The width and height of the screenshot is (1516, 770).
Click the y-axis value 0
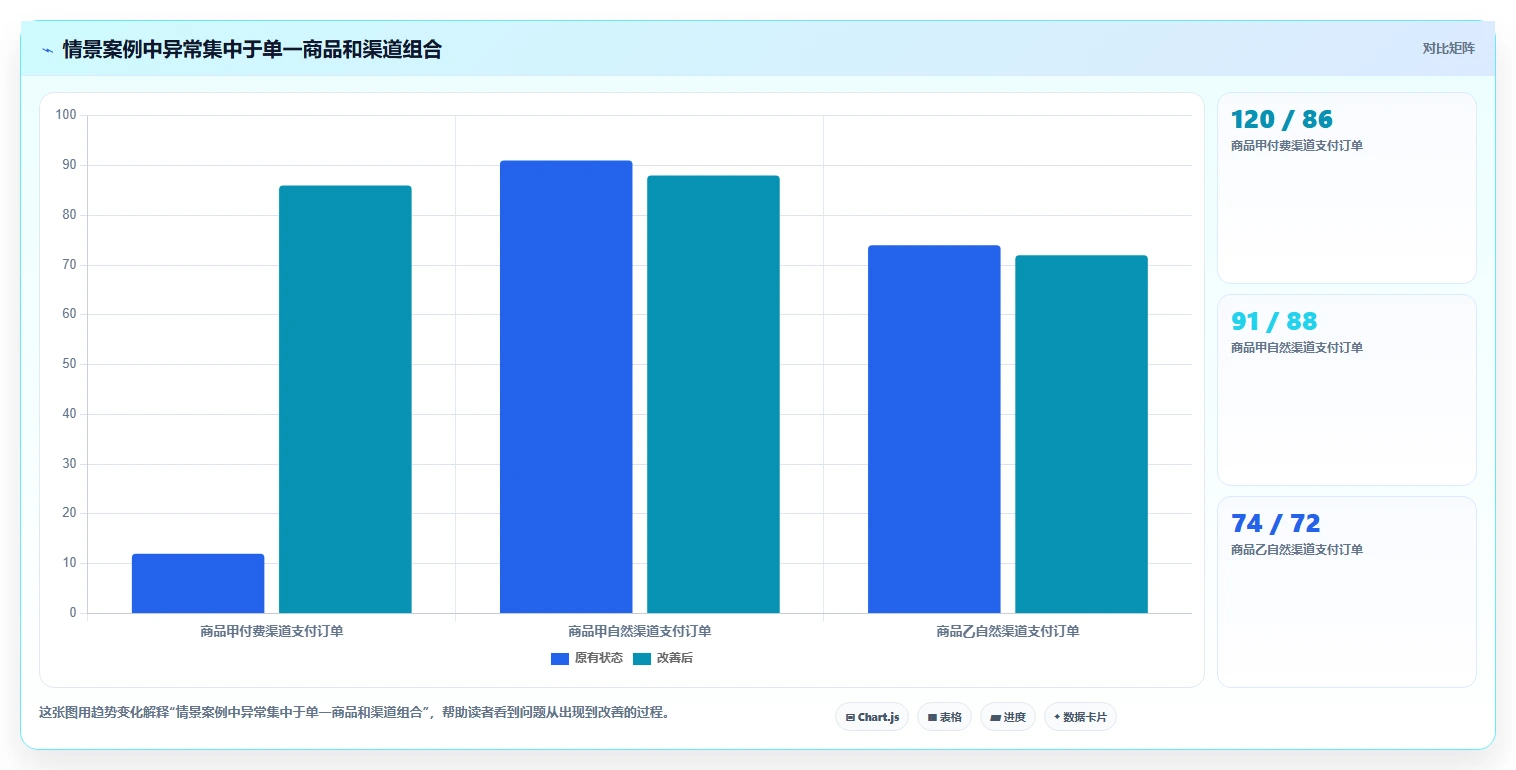tap(73, 613)
